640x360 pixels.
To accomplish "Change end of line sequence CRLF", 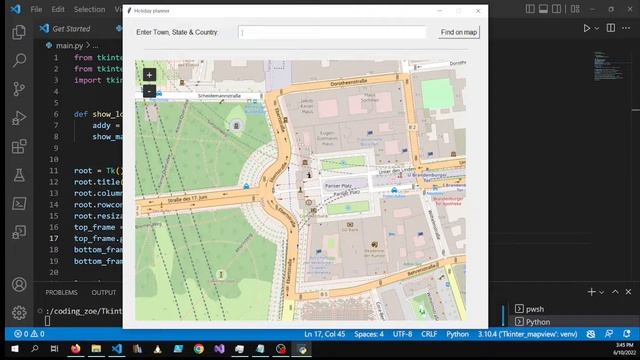I will pyautogui.click(x=429, y=334).
